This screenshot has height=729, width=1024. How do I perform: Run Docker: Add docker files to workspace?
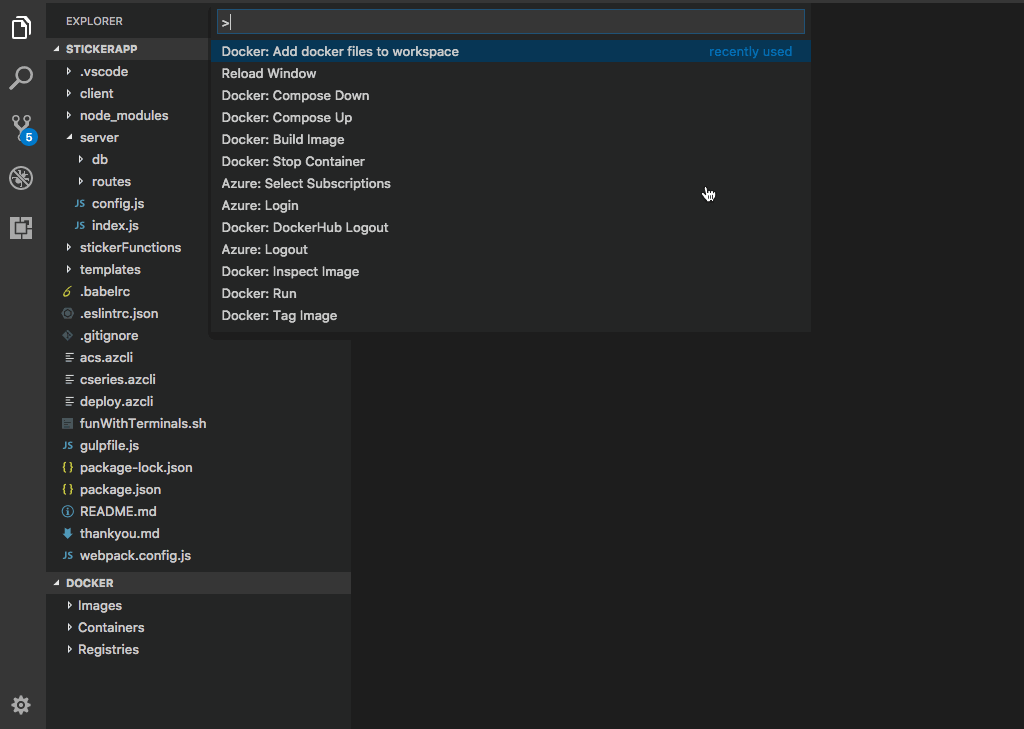tap(510, 52)
